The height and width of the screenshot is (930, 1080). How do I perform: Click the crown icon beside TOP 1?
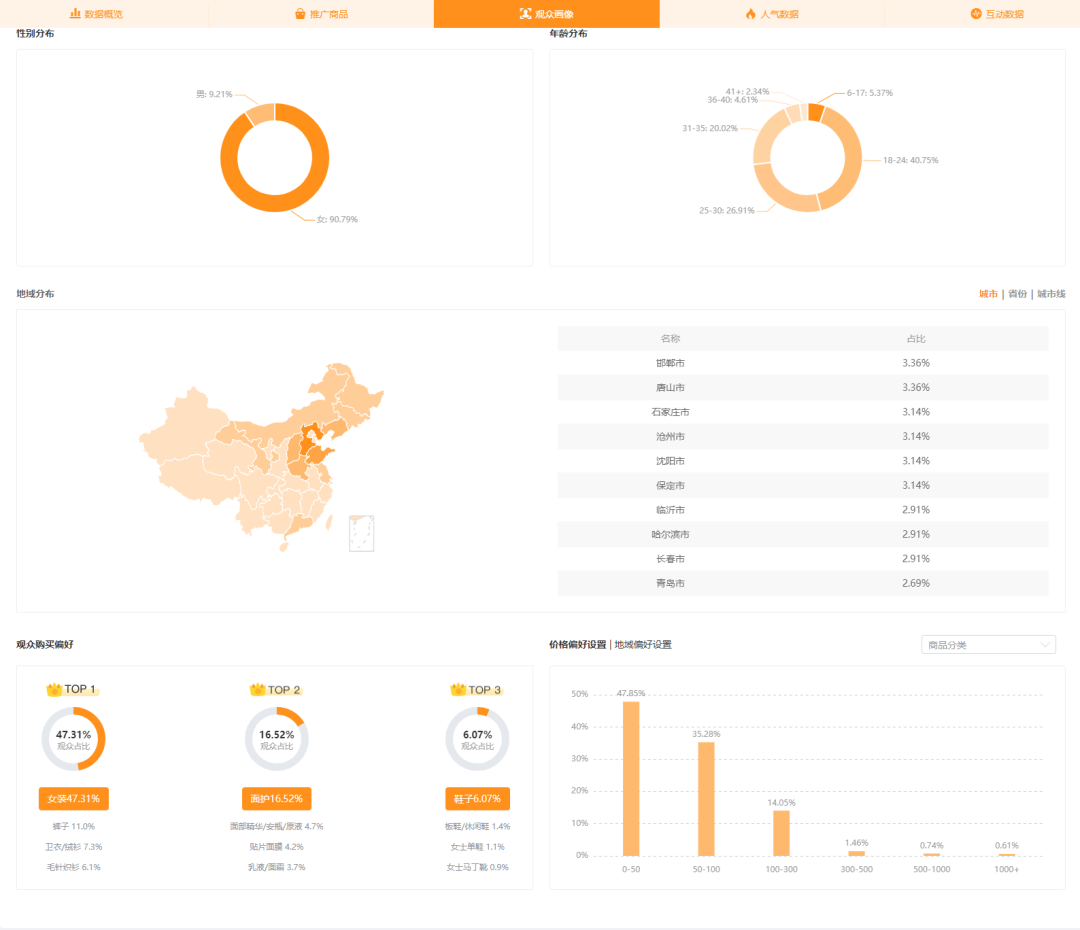[x=54, y=690]
